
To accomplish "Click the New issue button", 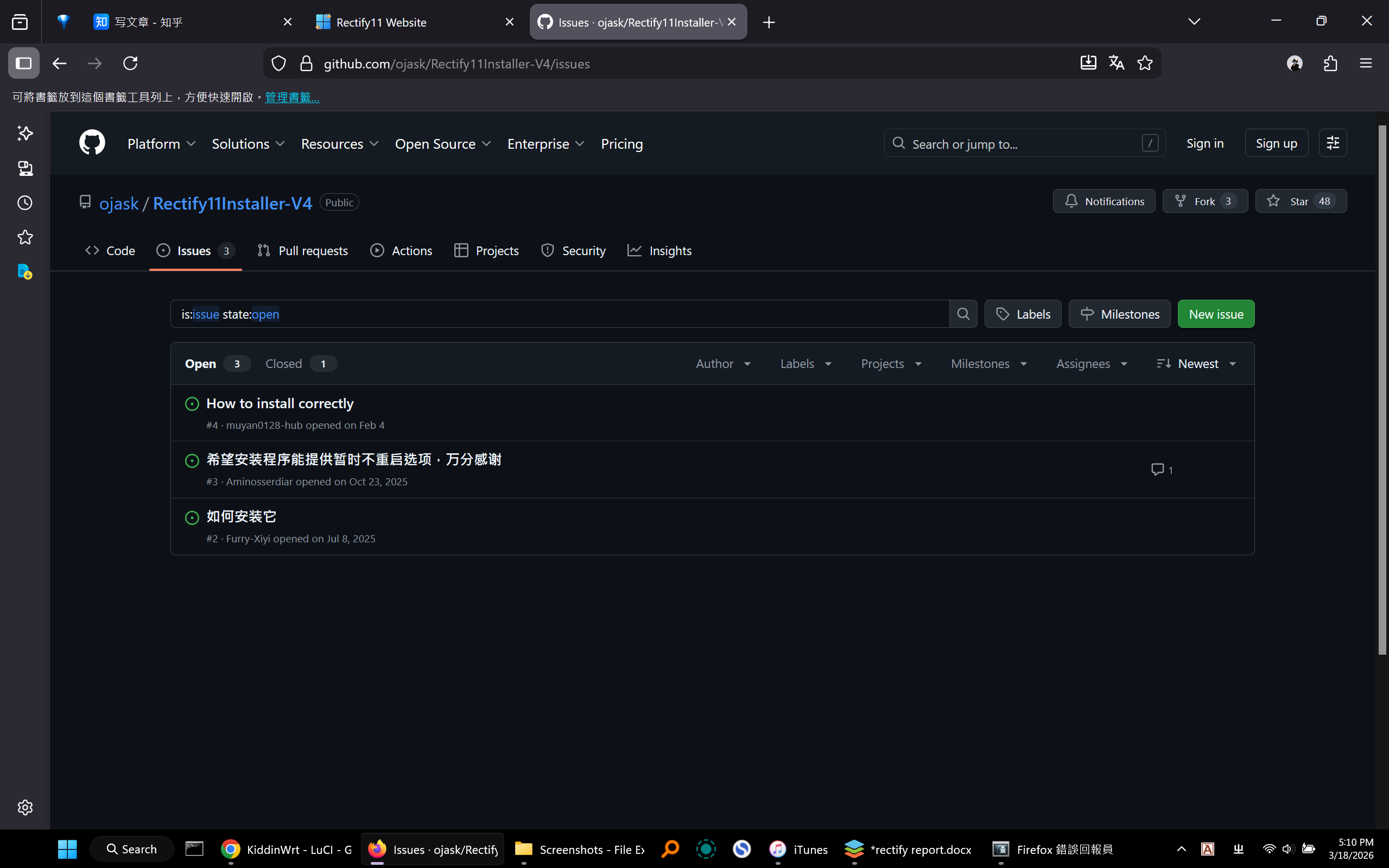I will (x=1216, y=314).
